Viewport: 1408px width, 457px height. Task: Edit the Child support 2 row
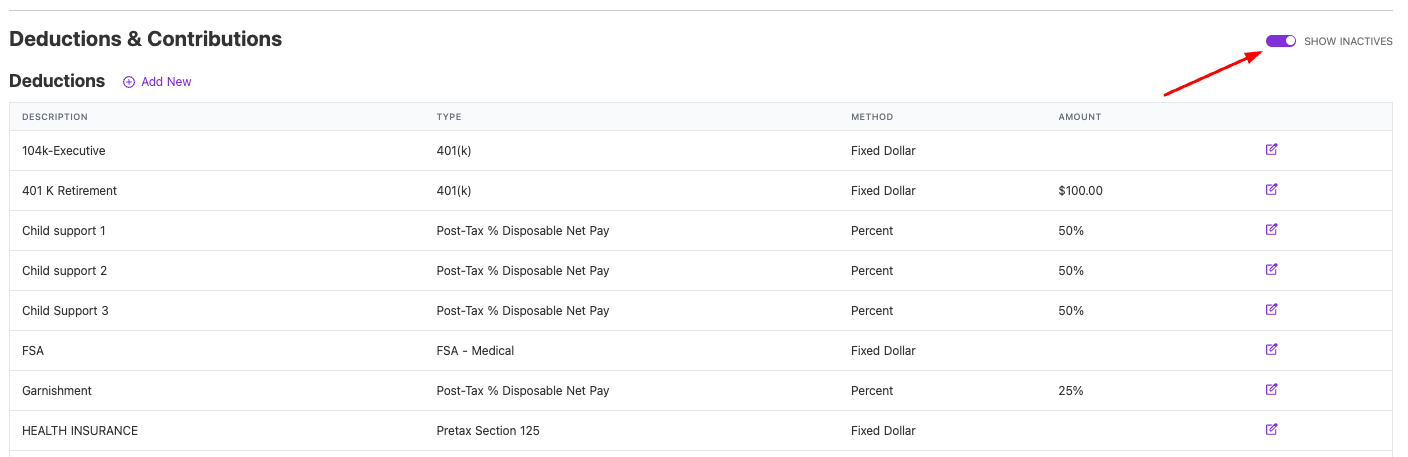[x=1271, y=270]
